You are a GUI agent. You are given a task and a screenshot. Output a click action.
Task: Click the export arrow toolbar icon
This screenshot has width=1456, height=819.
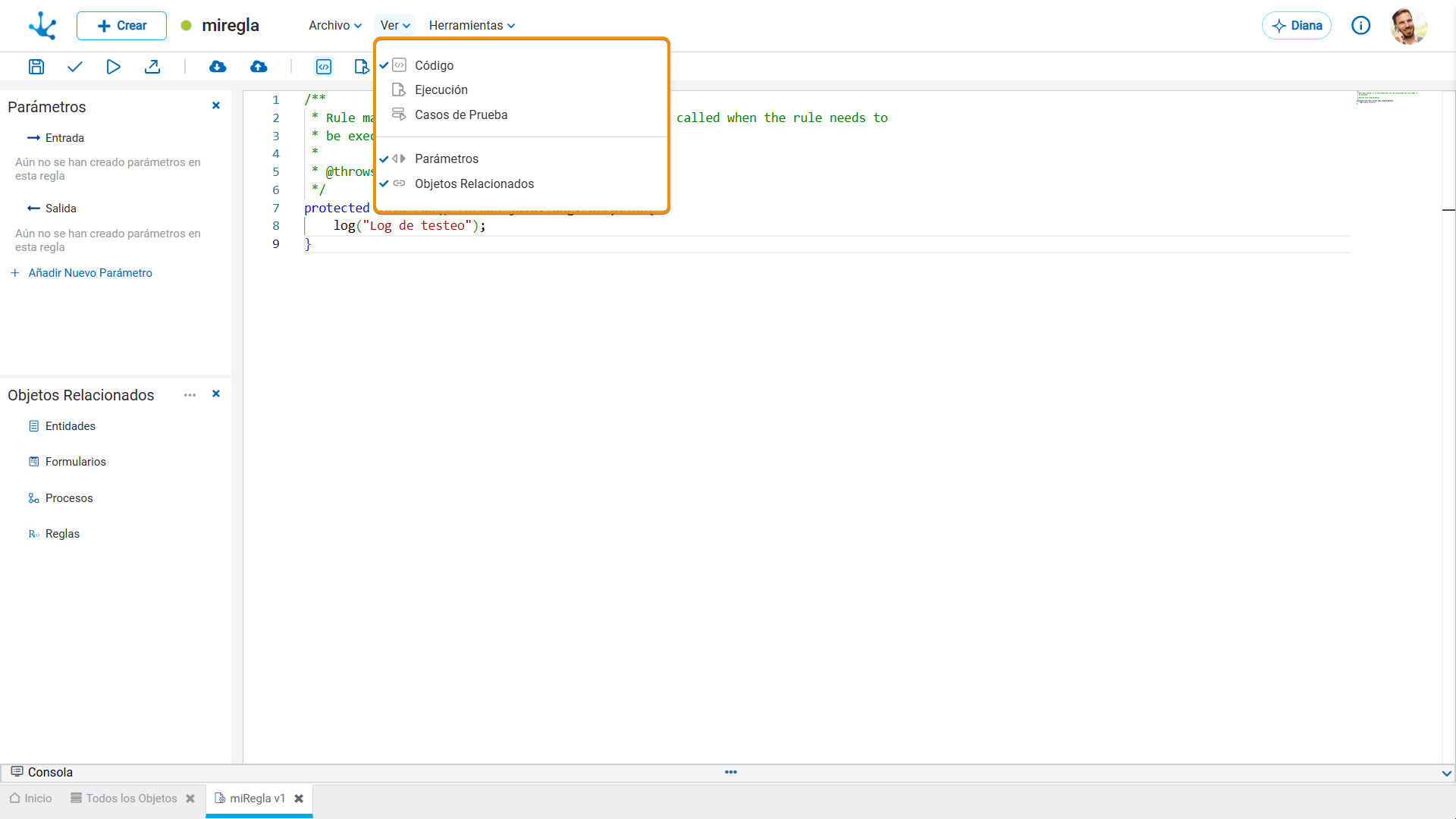tap(152, 67)
